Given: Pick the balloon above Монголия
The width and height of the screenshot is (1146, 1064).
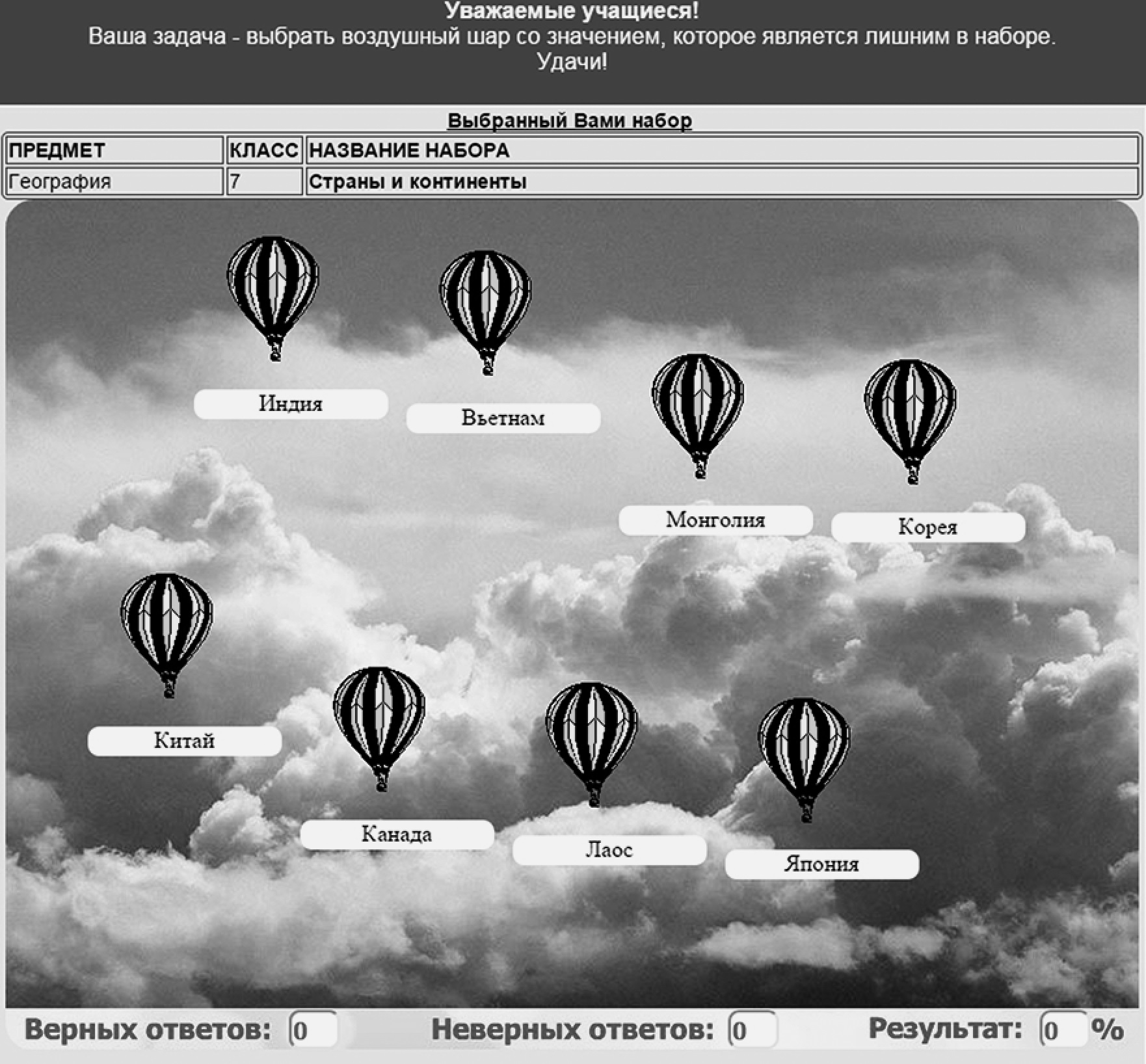Looking at the screenshot, I should [x=699, y=416].
